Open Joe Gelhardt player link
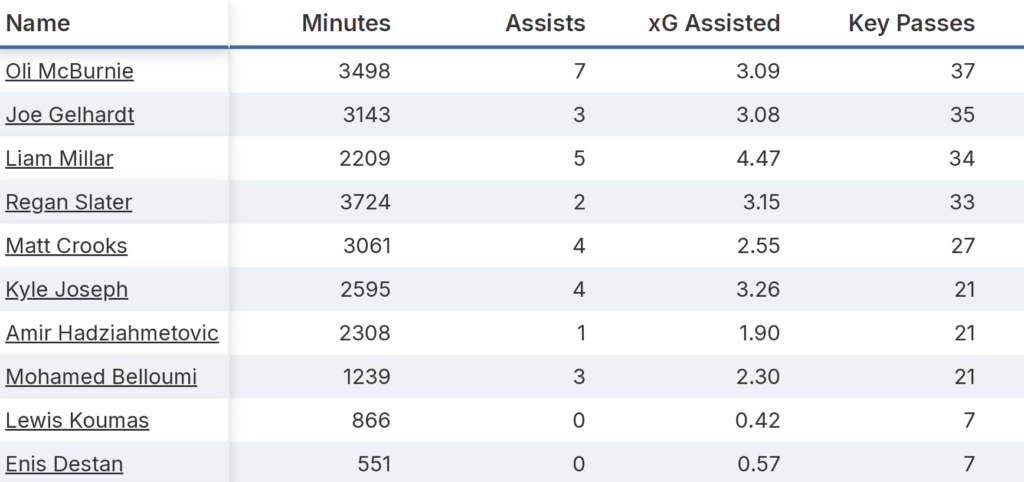Viewport: 1024px width, 482px height. (x=70, y=114)
